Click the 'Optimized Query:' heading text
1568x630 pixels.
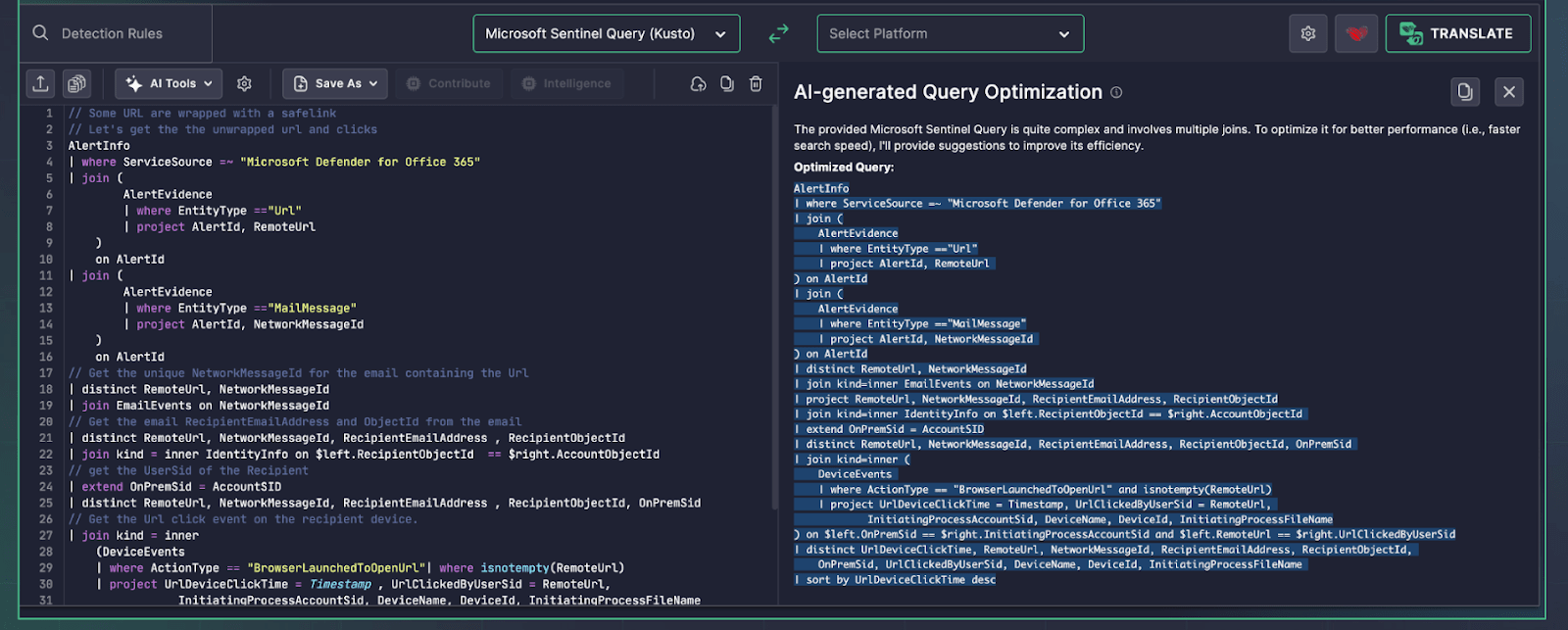[844, 167]
